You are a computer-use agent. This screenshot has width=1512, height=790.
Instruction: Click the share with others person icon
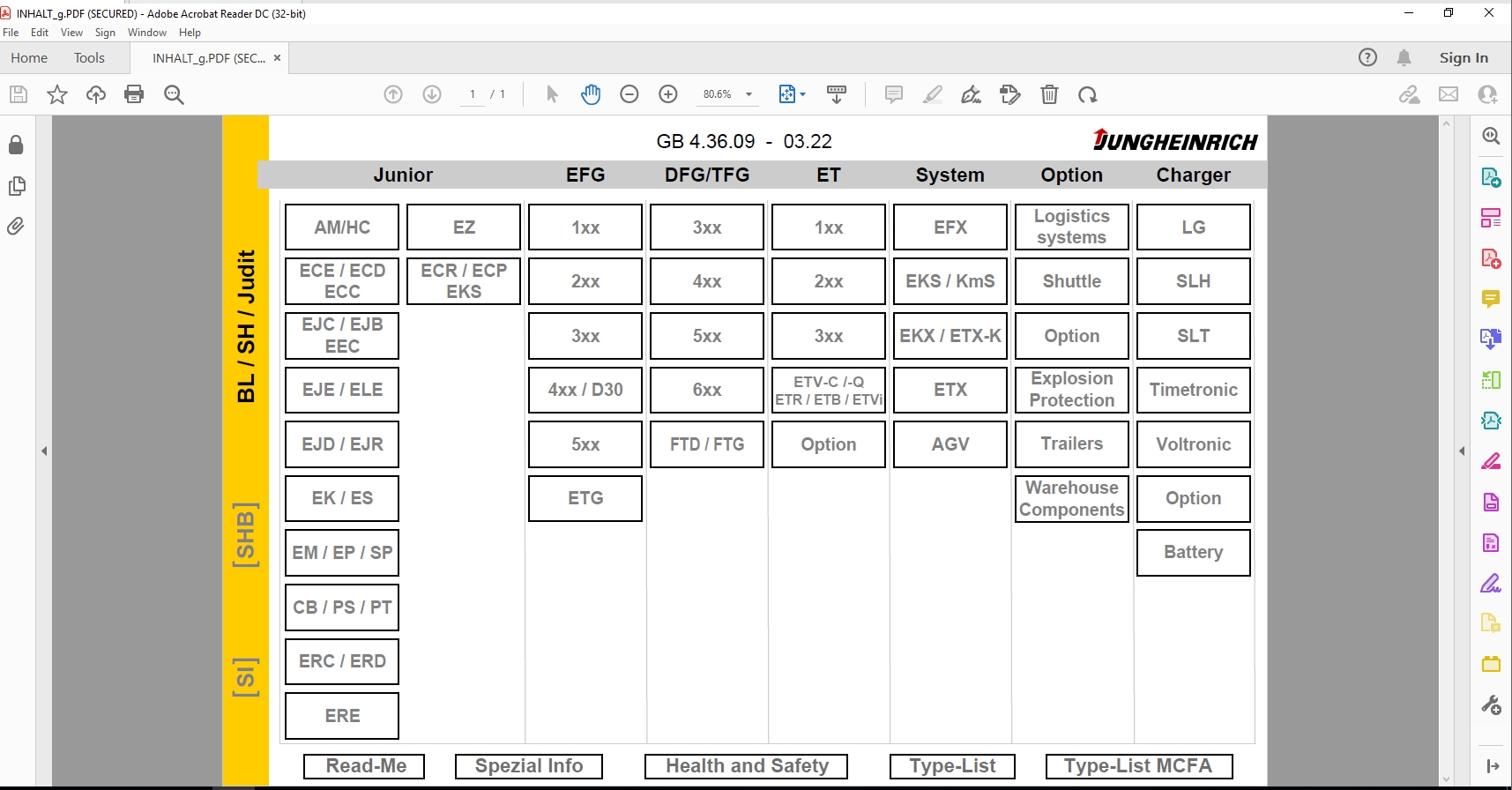(x=1488, y=94)
